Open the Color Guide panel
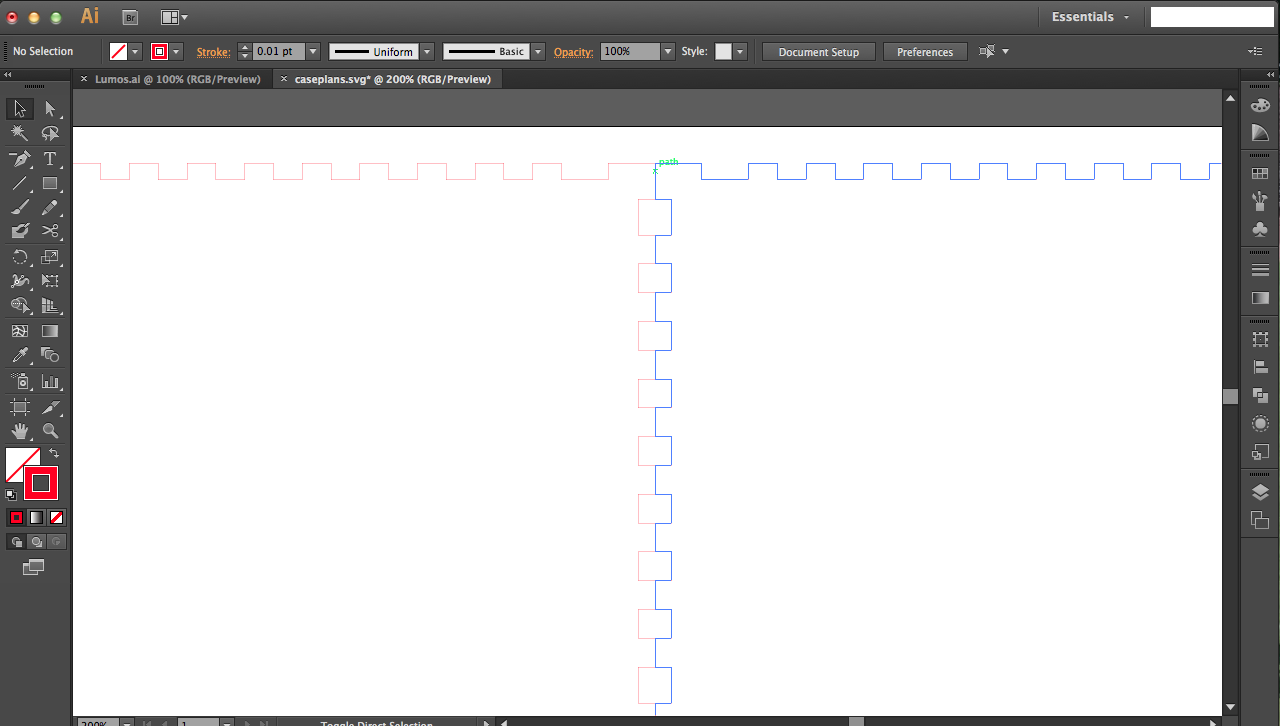This screenshot has height=726, width=1280. [x=1260, y=133]
